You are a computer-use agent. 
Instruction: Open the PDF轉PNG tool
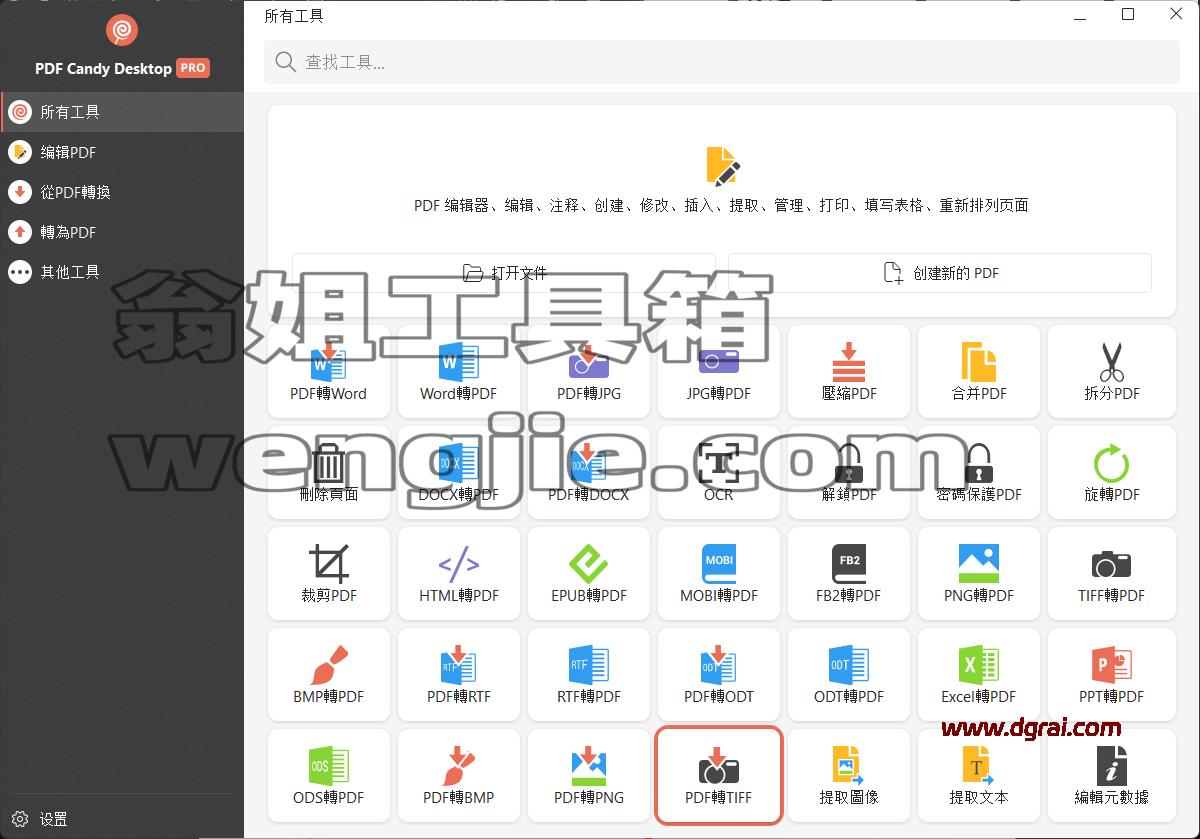click(x=589, y=775)
